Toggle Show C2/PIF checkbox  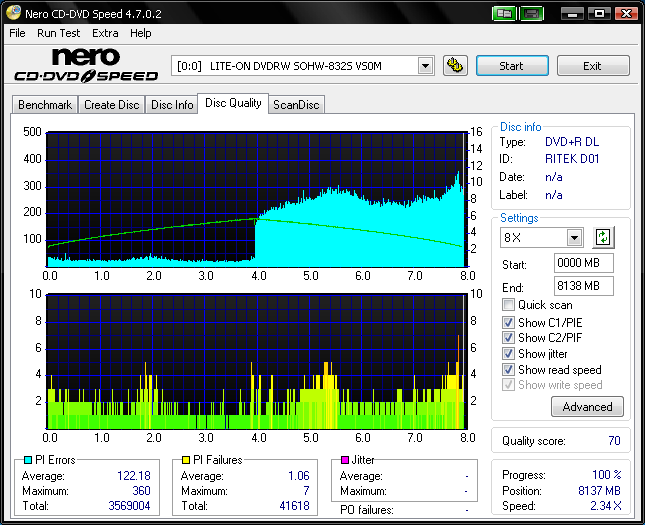coord(508,337)
